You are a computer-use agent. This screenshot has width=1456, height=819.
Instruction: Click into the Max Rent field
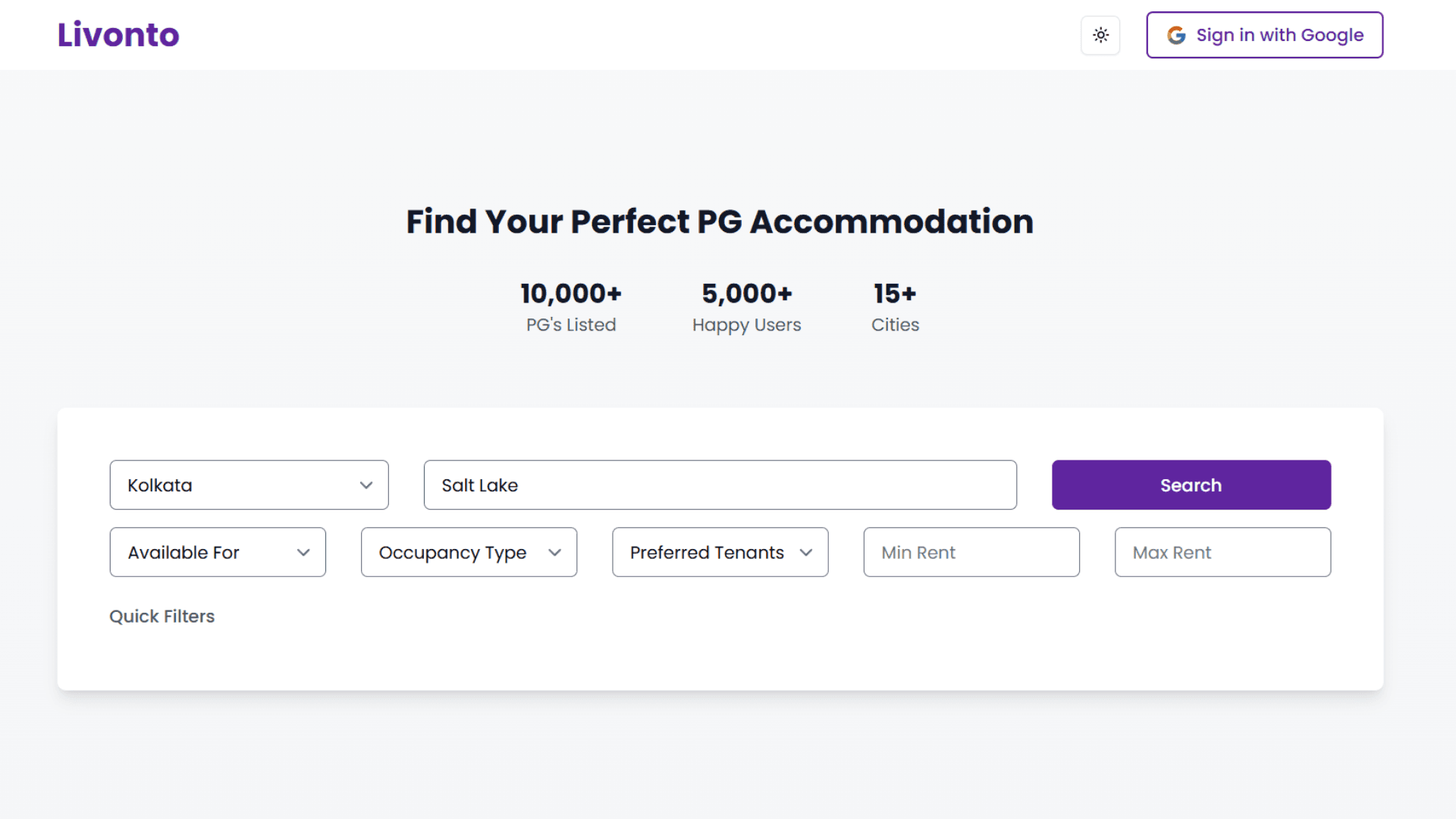pos(1222,552)
